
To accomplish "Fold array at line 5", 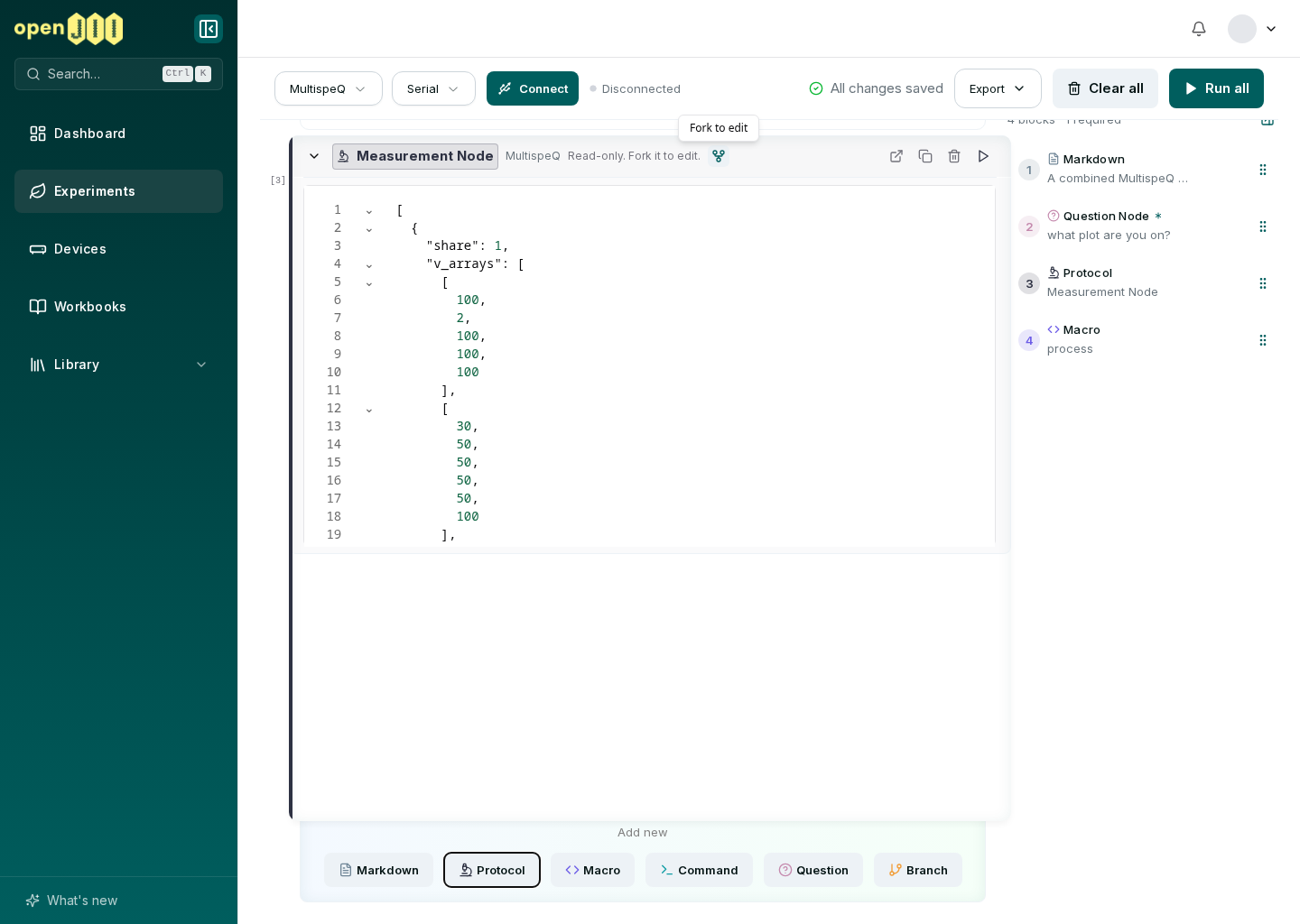I will click(369, 282).
